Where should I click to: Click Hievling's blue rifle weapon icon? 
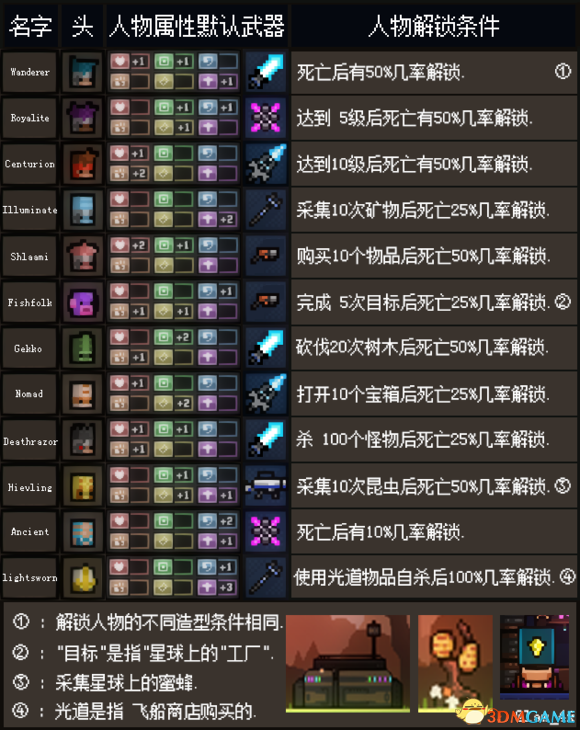(265, 486)
